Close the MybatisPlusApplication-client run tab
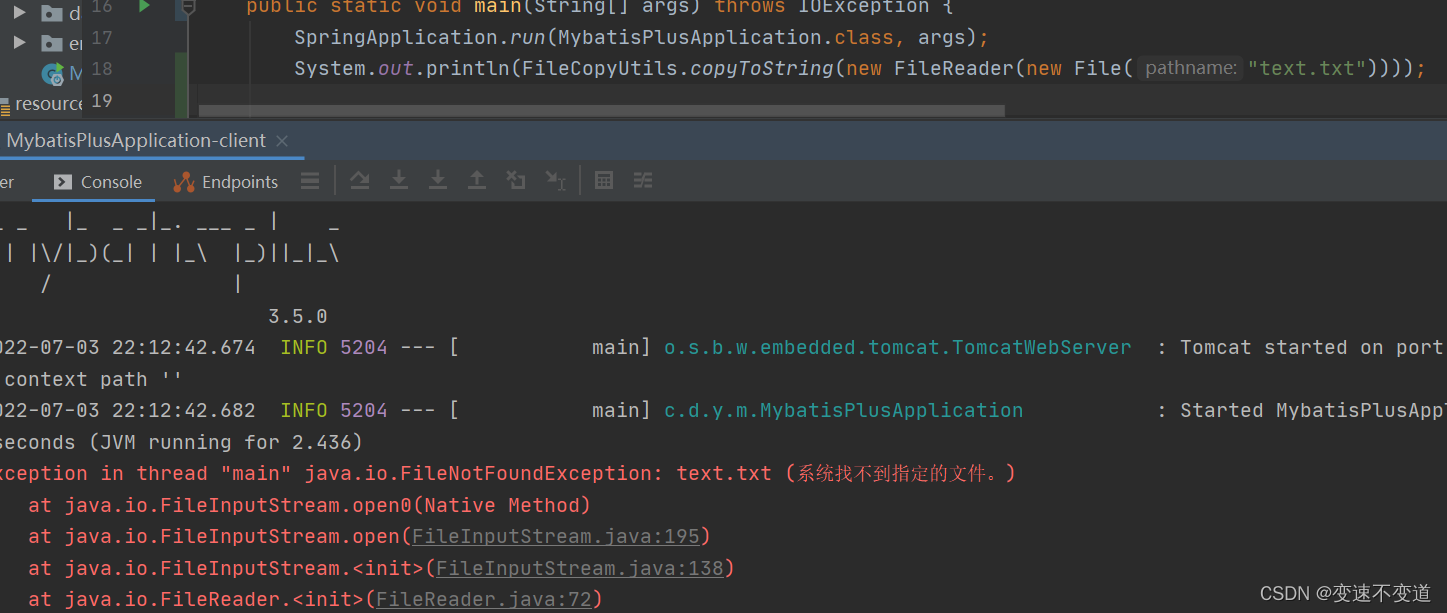Image resolution: width=1447 pixels, height=613 pixels. coord(281,140)
